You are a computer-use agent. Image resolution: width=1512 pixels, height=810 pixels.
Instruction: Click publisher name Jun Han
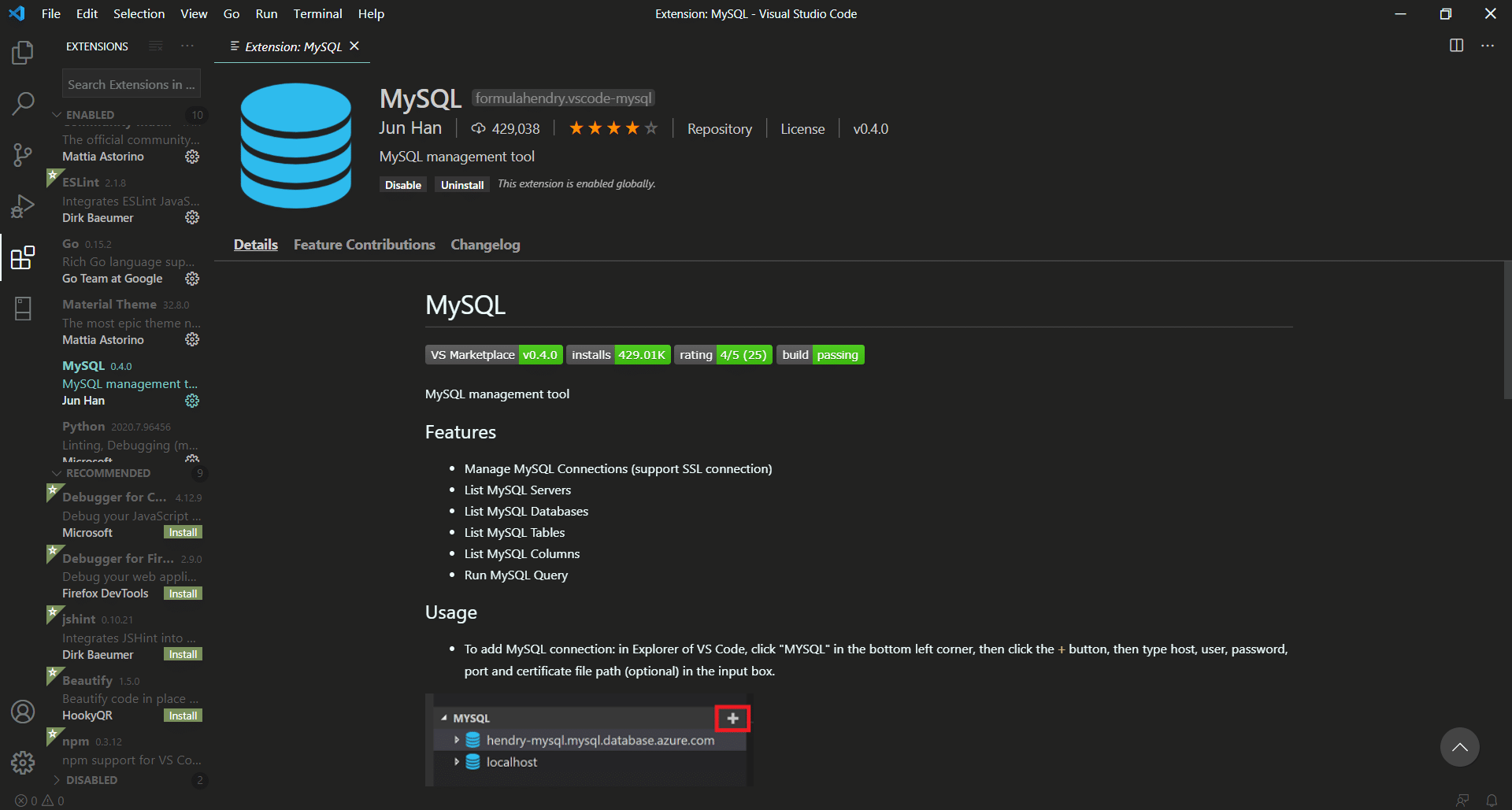410,128
